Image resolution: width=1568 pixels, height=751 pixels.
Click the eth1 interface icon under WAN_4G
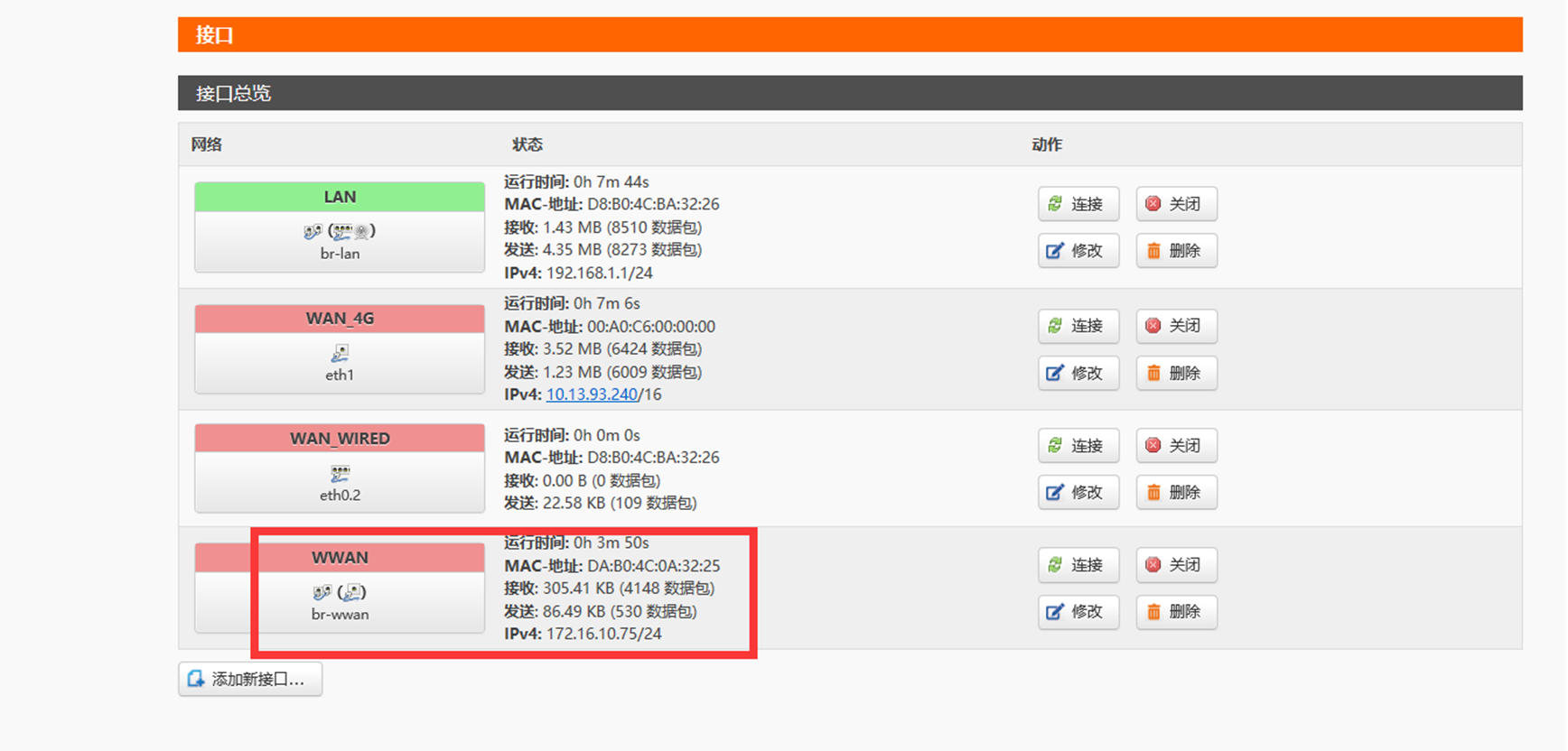click(340, 353)
